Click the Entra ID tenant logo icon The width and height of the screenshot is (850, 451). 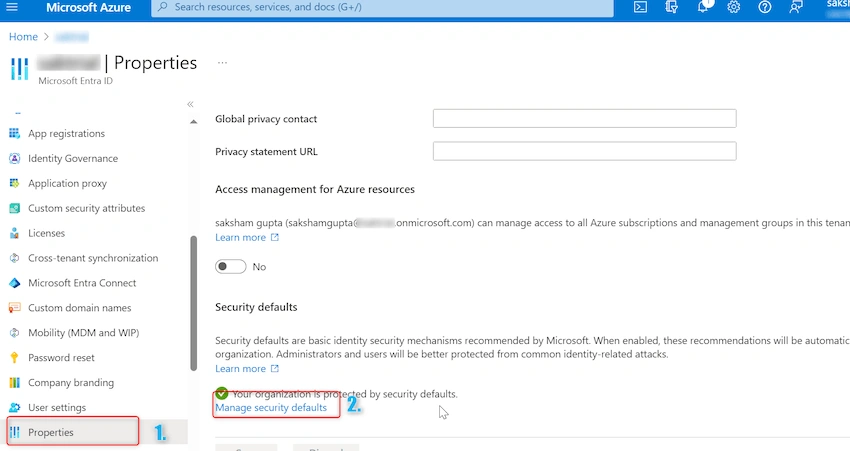pyautogui.click(x=20, y=69)
